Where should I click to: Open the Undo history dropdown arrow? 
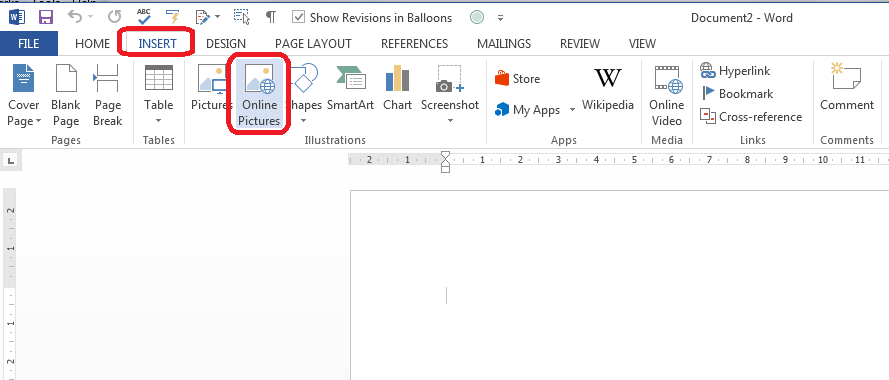pyautogui.click(x=90, y=18)
